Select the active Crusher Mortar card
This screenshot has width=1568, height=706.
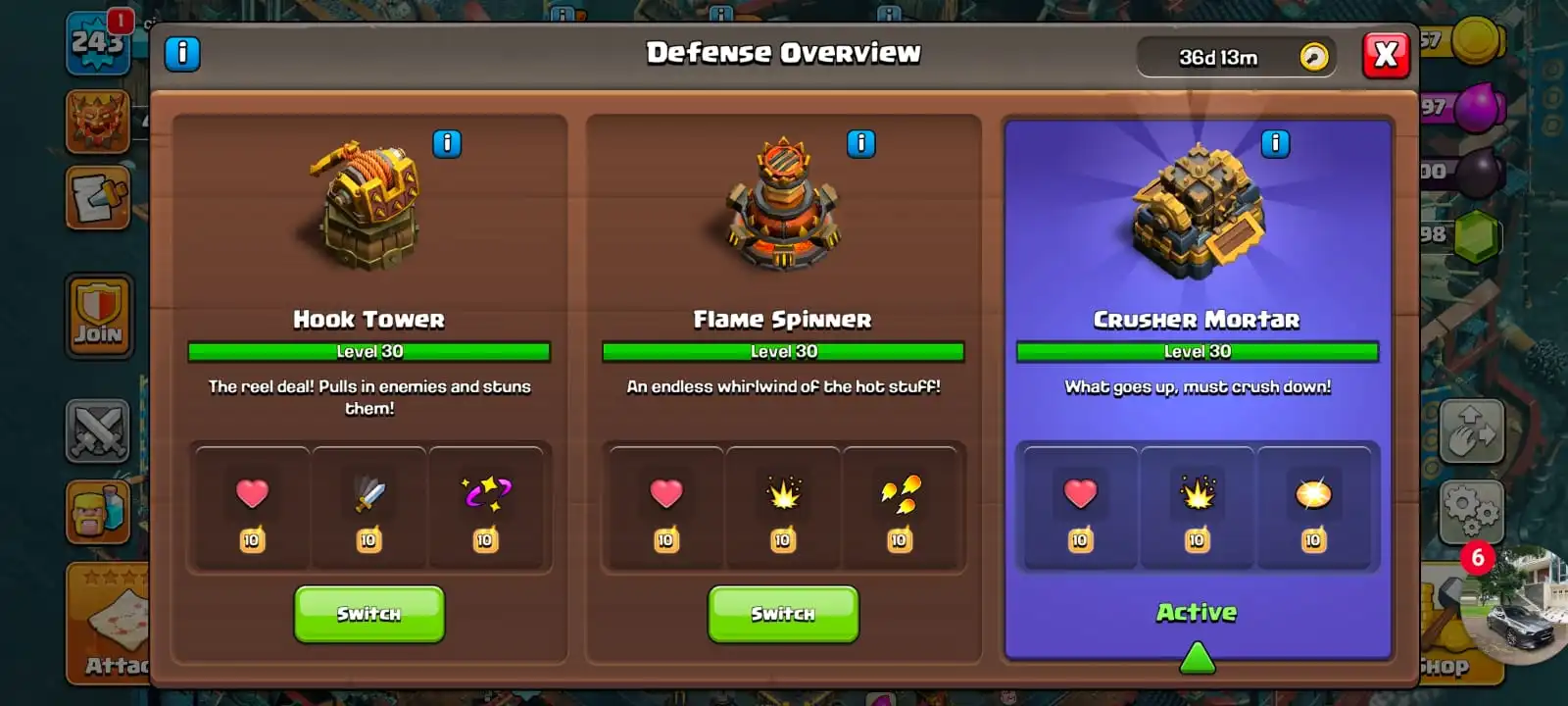click(x=1198, y=389)
